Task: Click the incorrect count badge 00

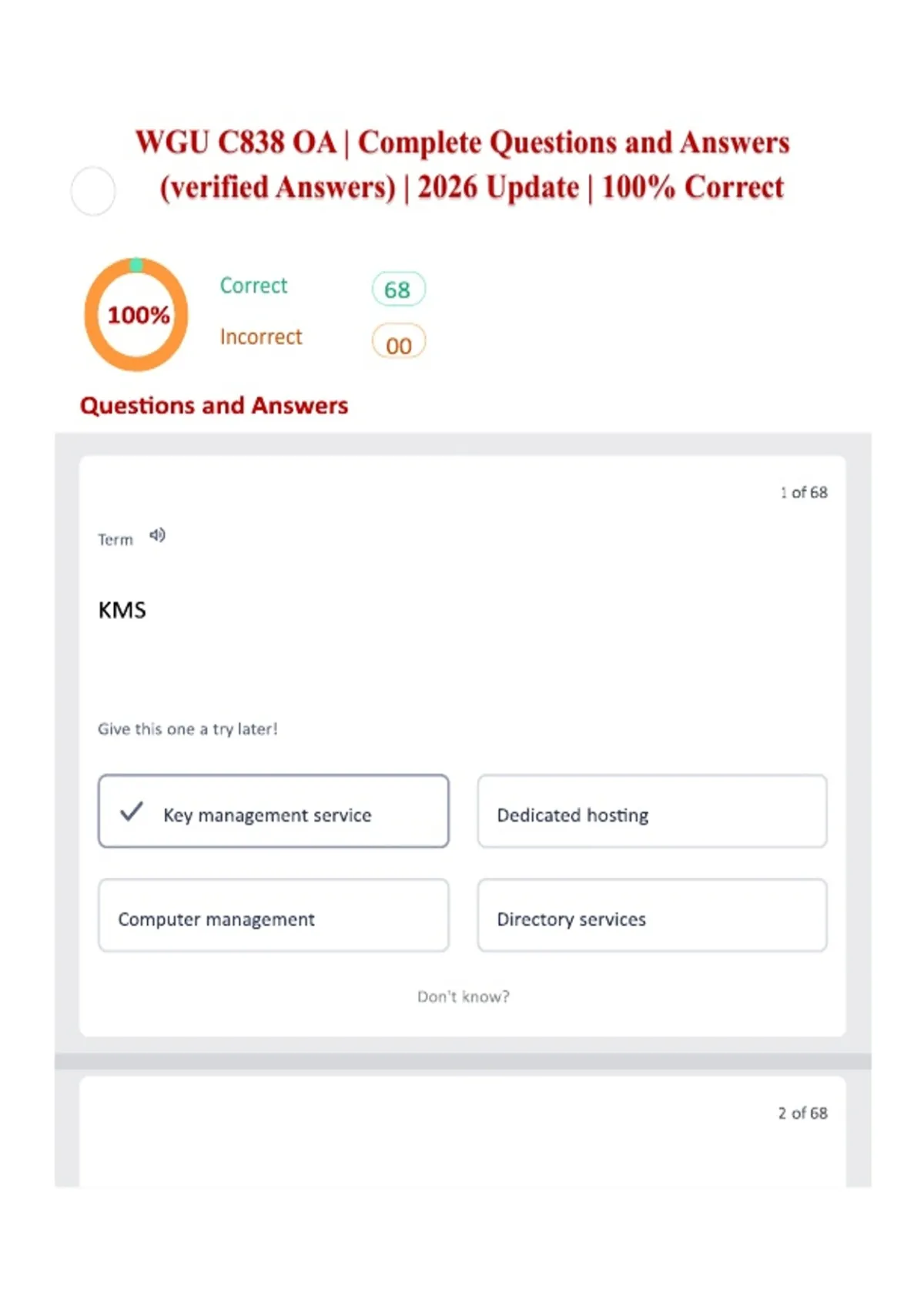Action: click(398, 343)
